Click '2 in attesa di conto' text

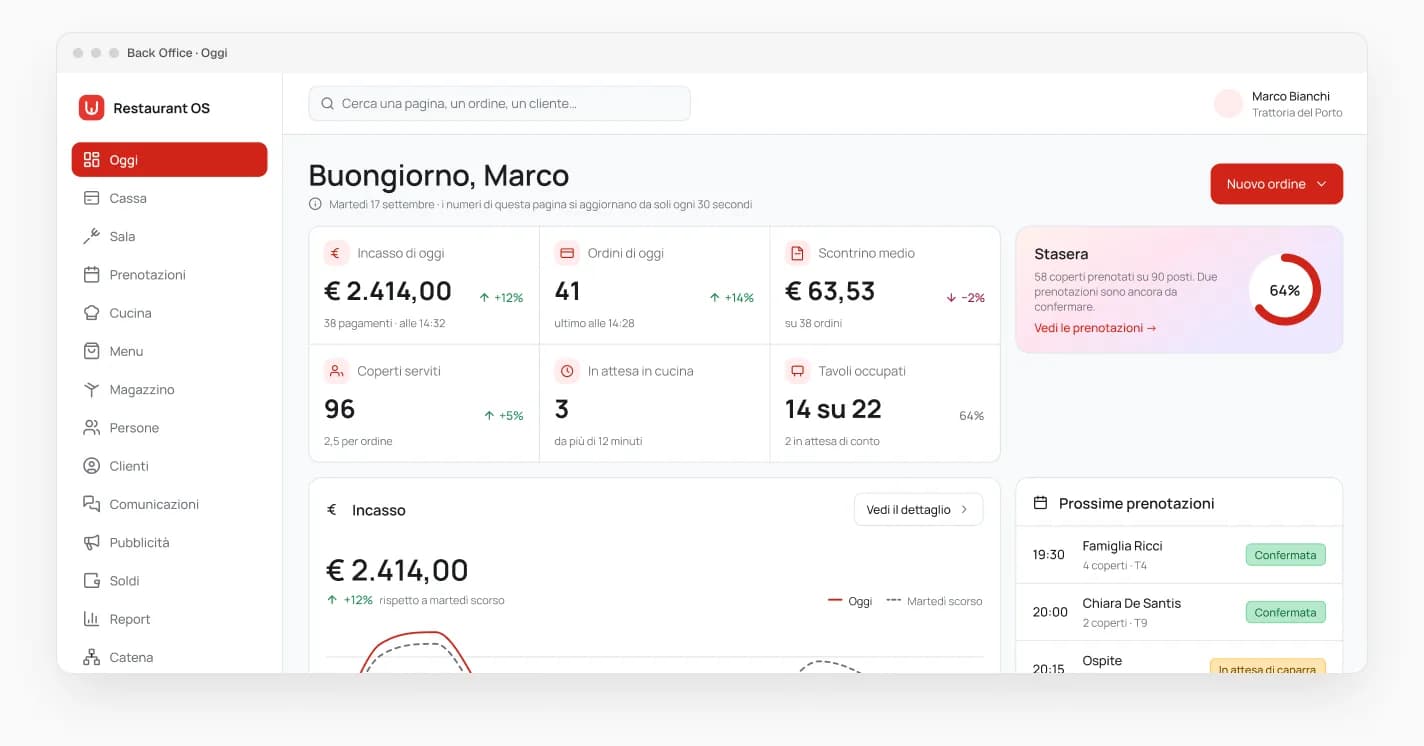tap(832, 441)
